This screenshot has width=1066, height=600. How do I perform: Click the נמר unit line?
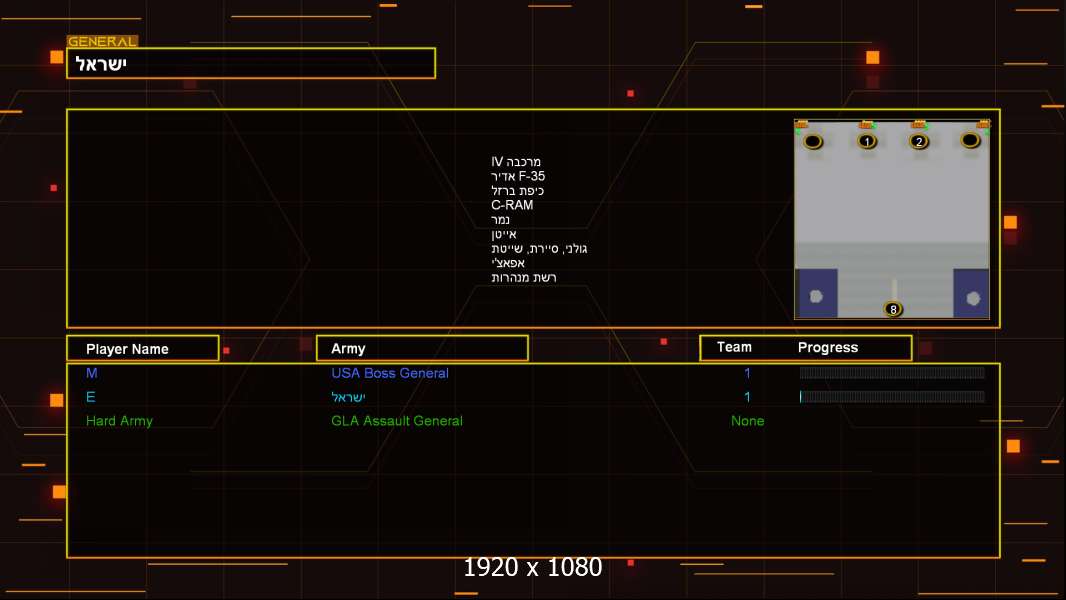[500, 219]
